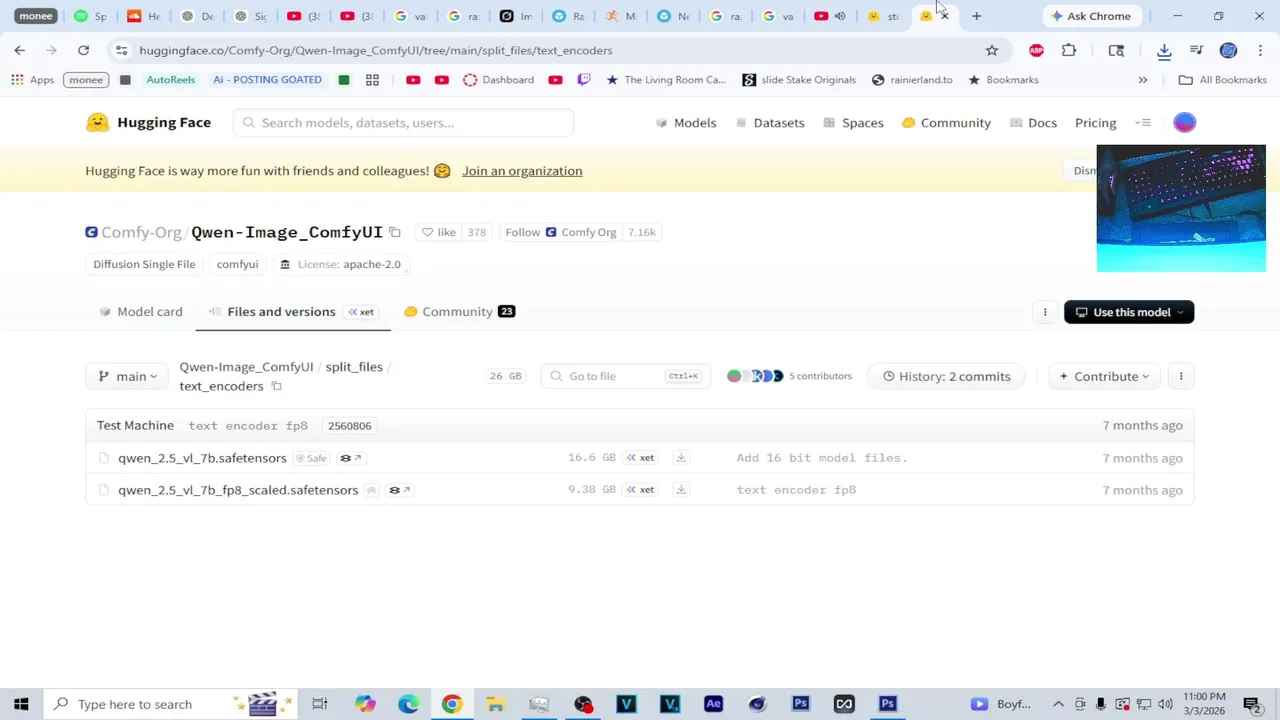Show hidden bookmarks chevron
Viewport: 1280px width, 720px height.
(x=1143, y=80)
